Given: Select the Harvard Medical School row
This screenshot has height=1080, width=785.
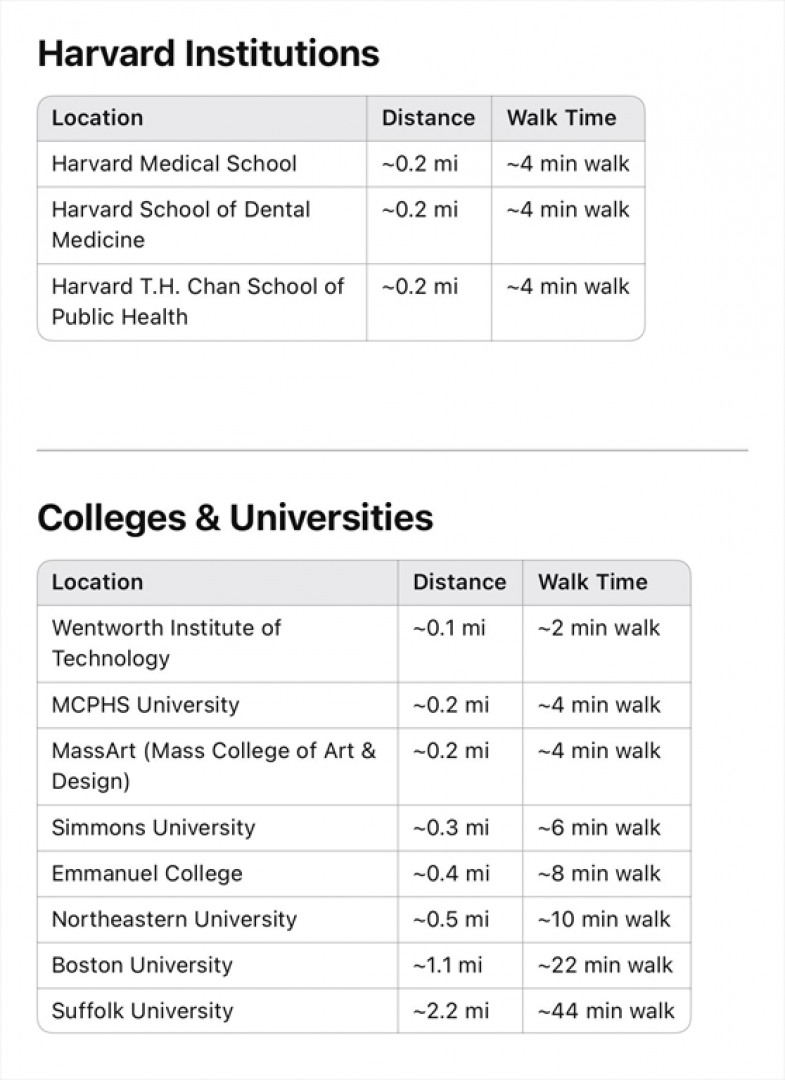Looking at the screenshot, I should tap(341, 164).
